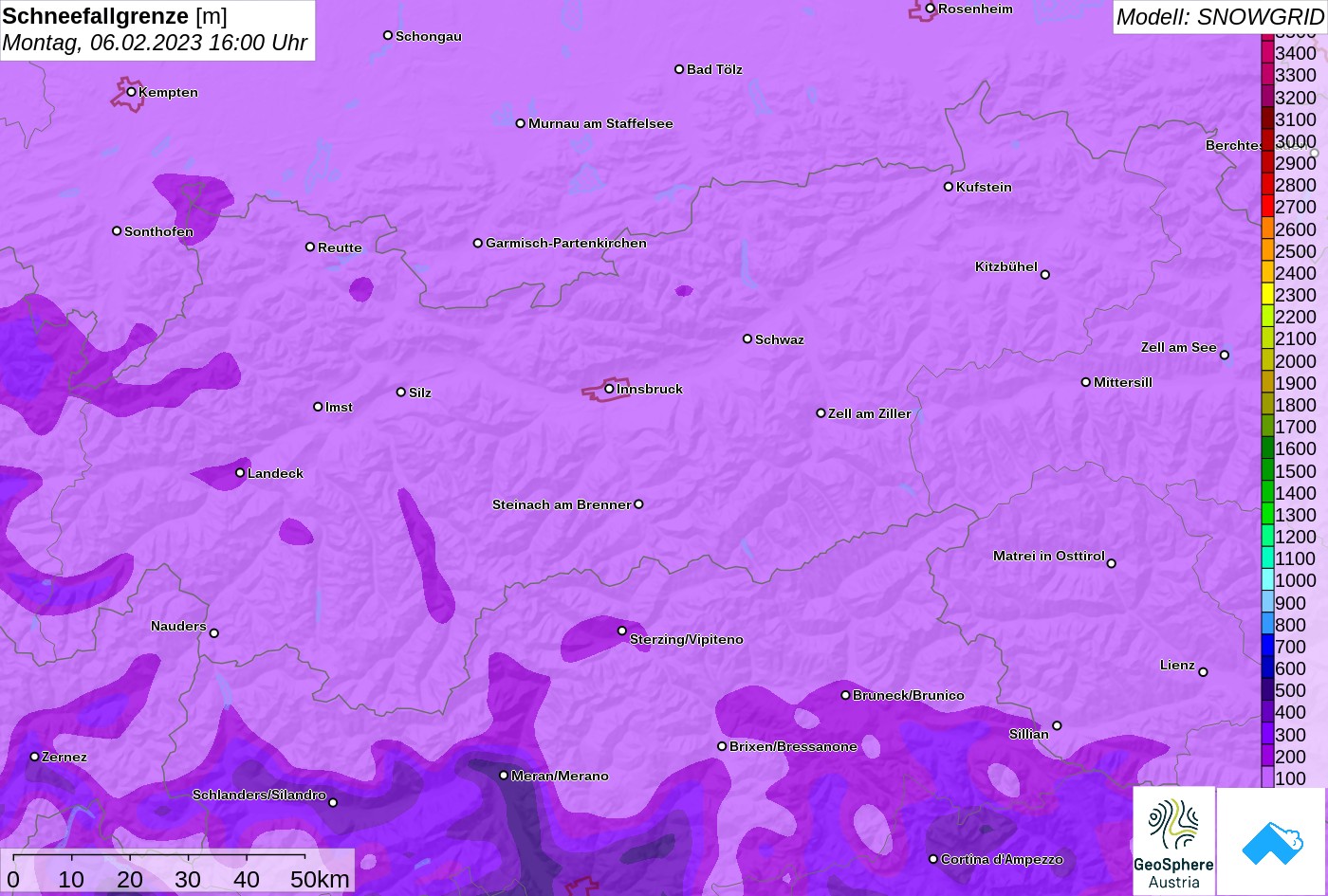Click the 500 legend value

tap(1290, 690)
